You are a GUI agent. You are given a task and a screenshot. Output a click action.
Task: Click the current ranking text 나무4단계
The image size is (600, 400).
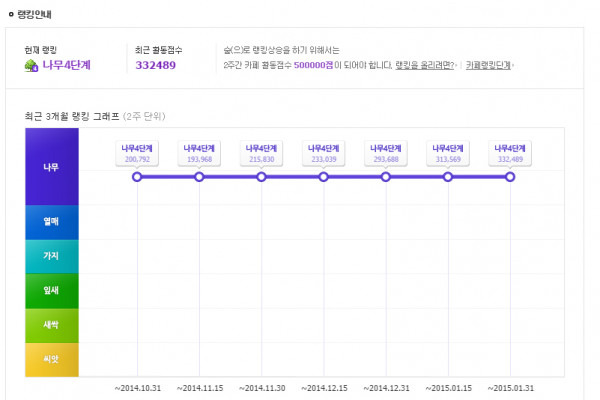(x=67, y=65)
